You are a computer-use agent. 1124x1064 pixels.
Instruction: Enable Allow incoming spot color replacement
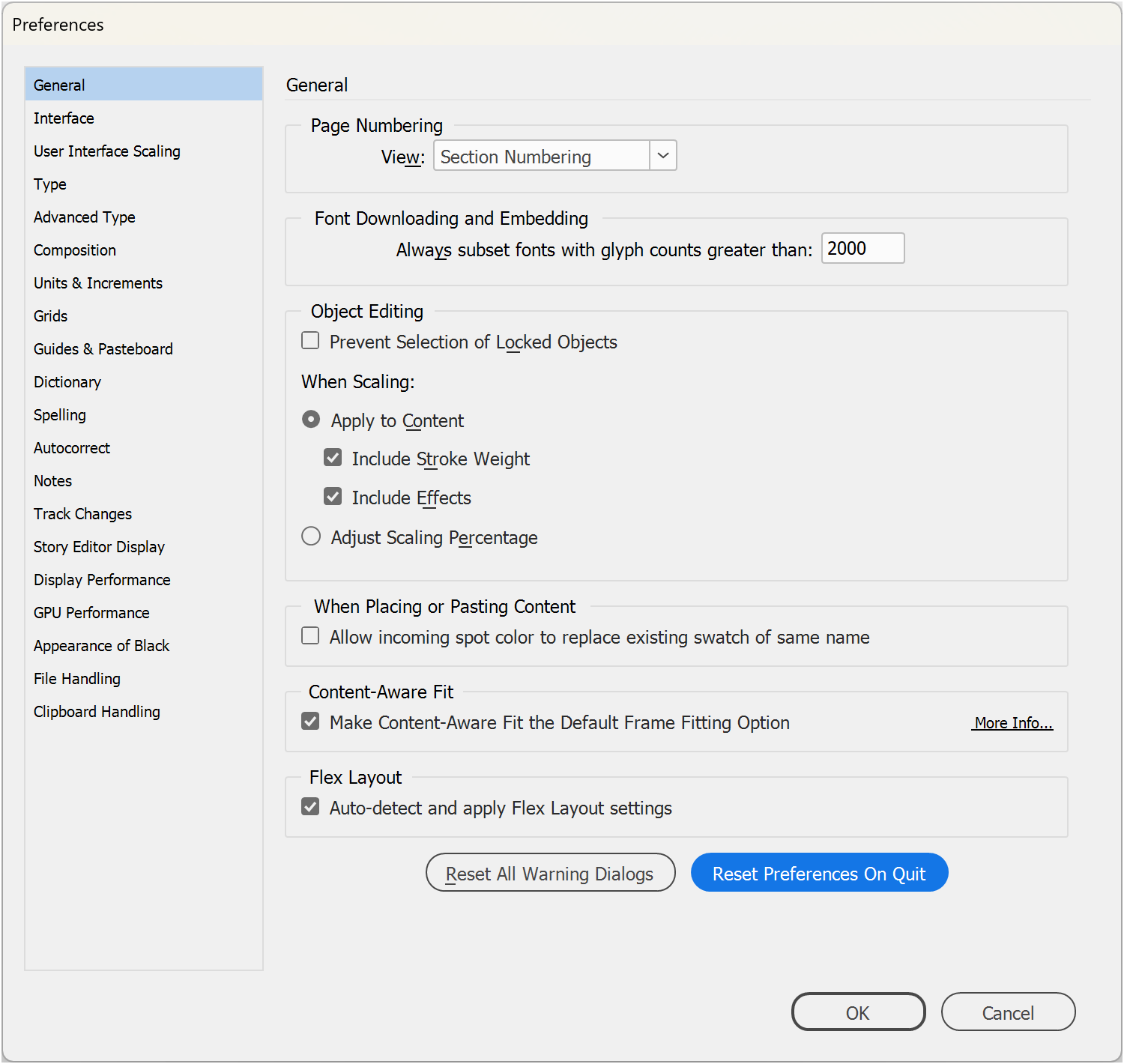click(x=310, y=635)
